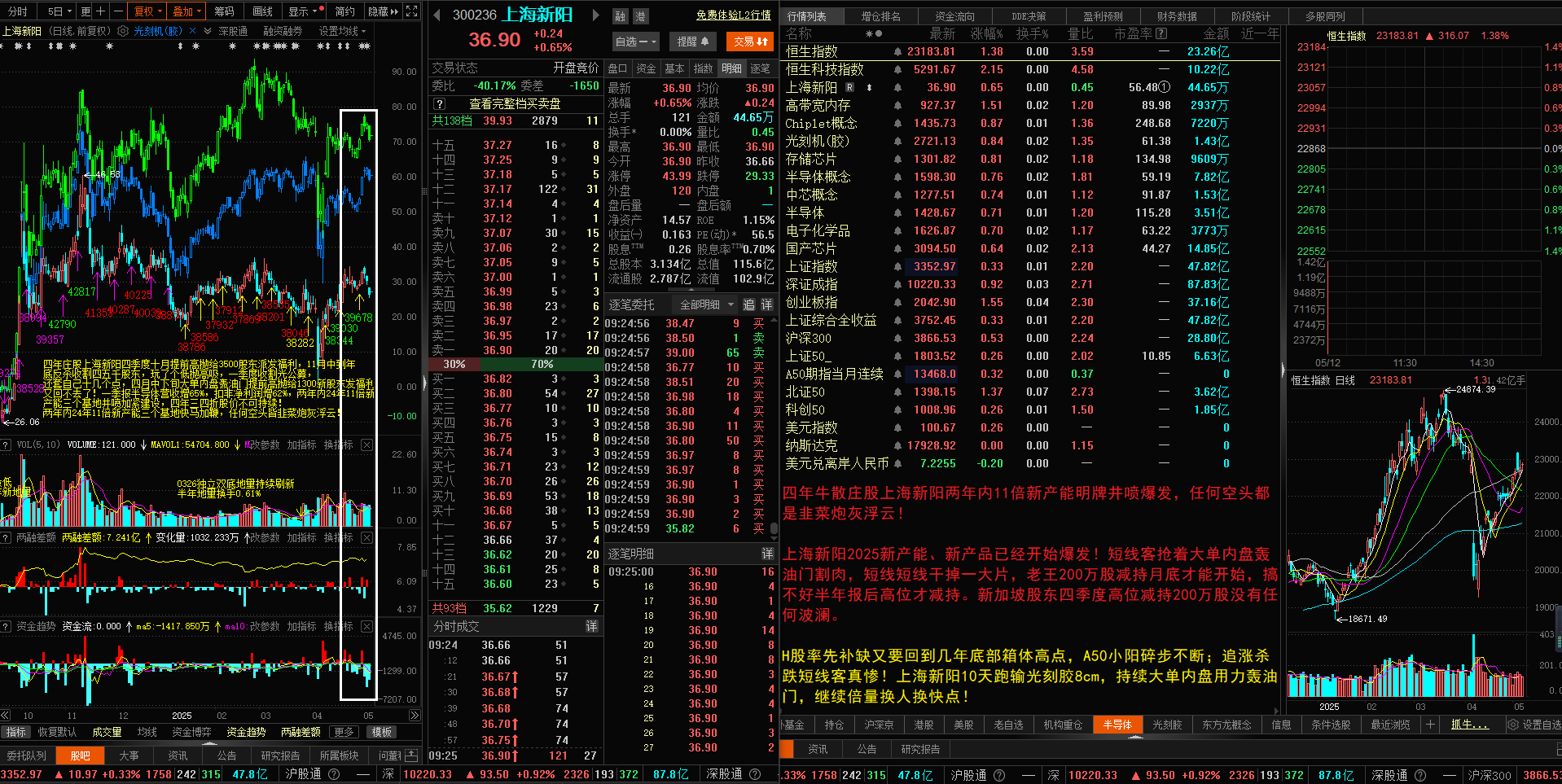Toggle the 筹码 chip distribution view
Image resolution: width=1562 pixels, height=784 pixels.
click(224, 11)
